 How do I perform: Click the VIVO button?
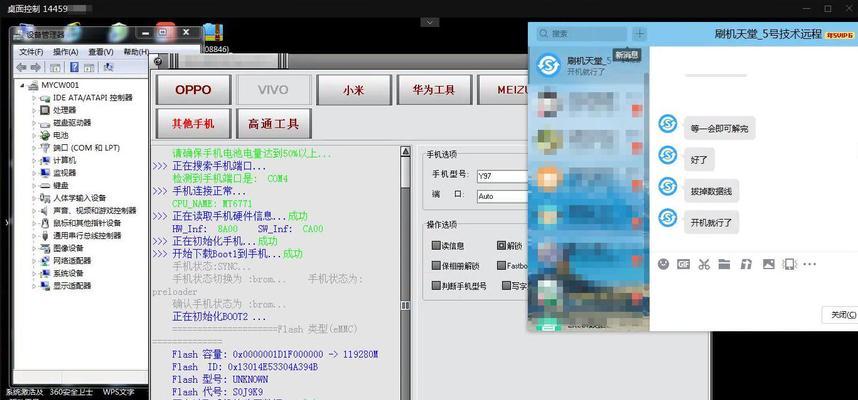[x=274, y=90]
